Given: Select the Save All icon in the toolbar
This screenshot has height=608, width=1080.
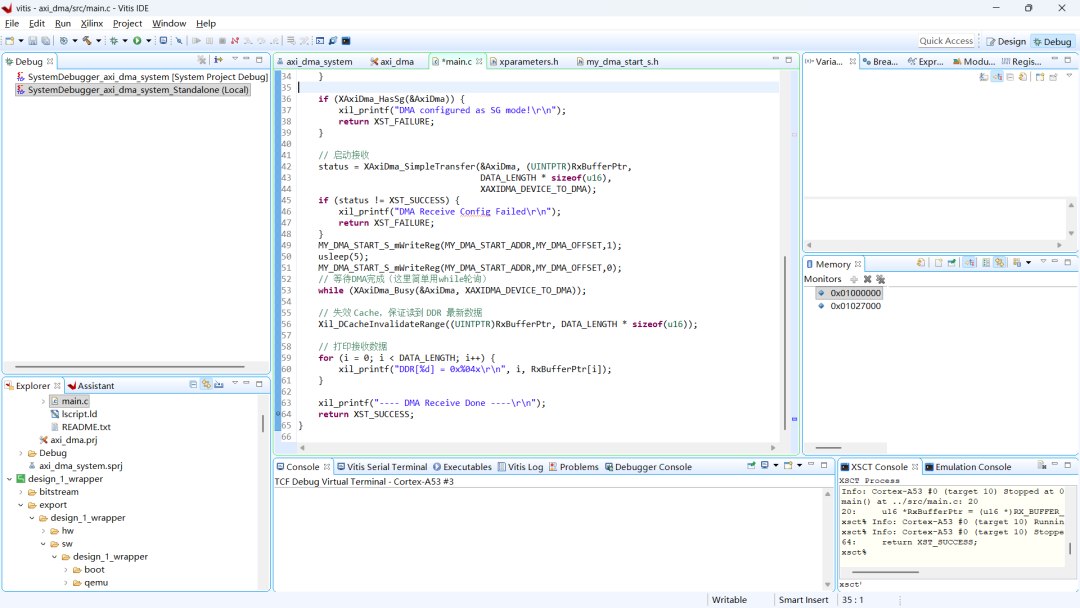Looking at the screenshot, I should (x=43, y=40).
